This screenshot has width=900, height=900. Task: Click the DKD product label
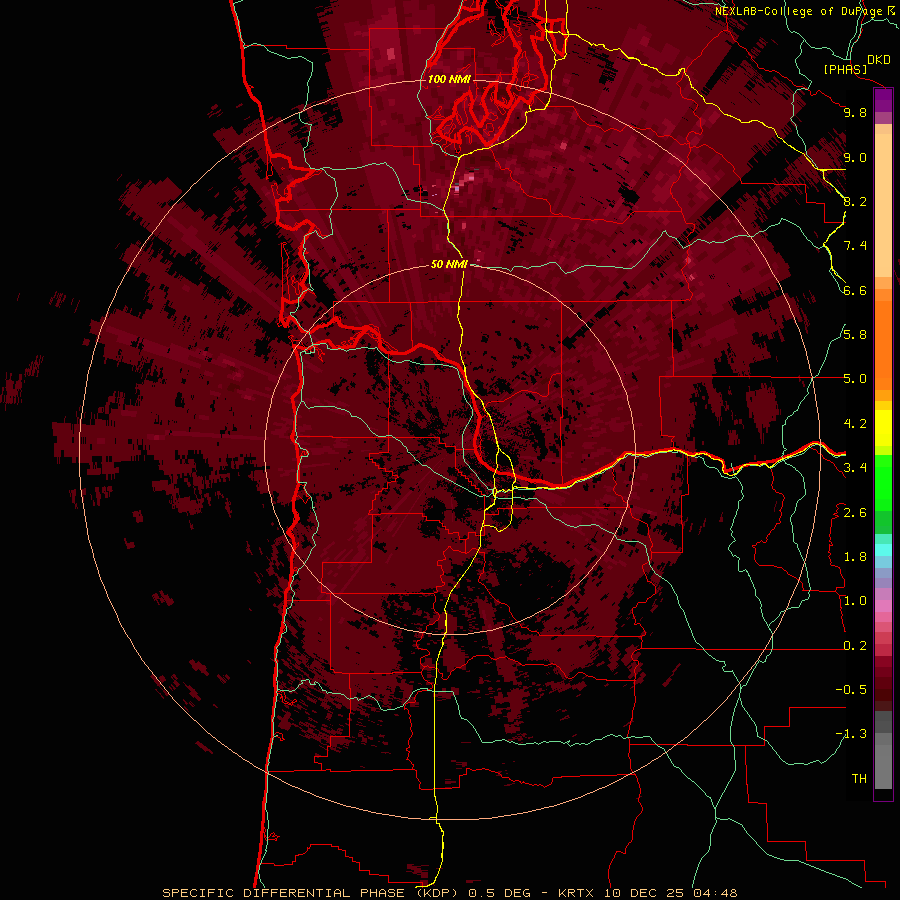pyautogui.click(x=879, y=60)
